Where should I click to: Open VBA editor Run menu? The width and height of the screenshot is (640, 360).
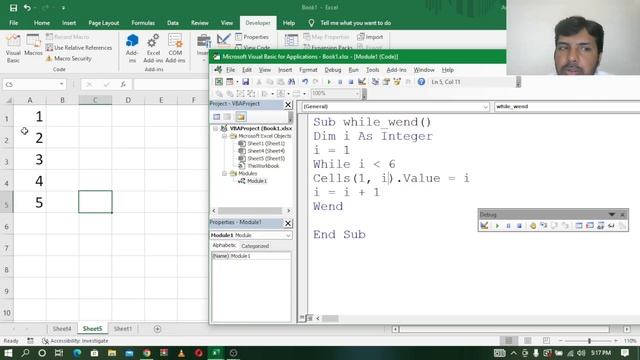point(353,70)
